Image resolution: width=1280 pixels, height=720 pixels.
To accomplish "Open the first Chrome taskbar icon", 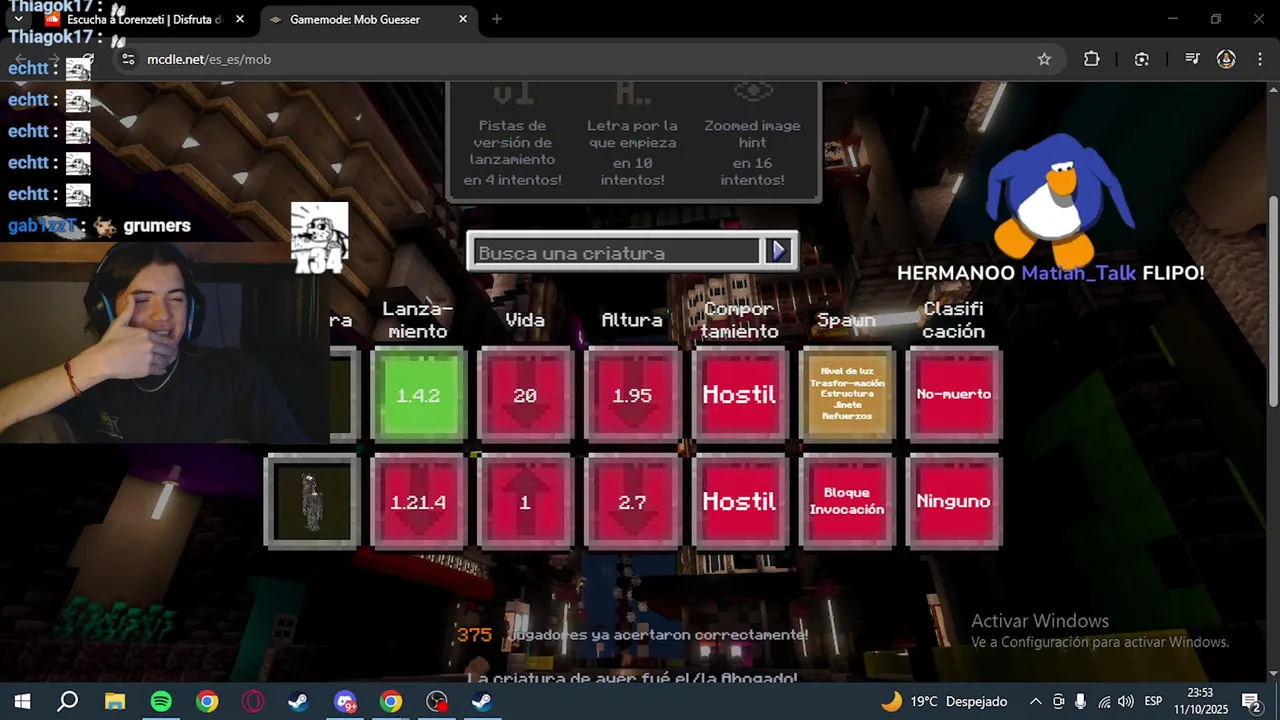I will click(206, 701).
